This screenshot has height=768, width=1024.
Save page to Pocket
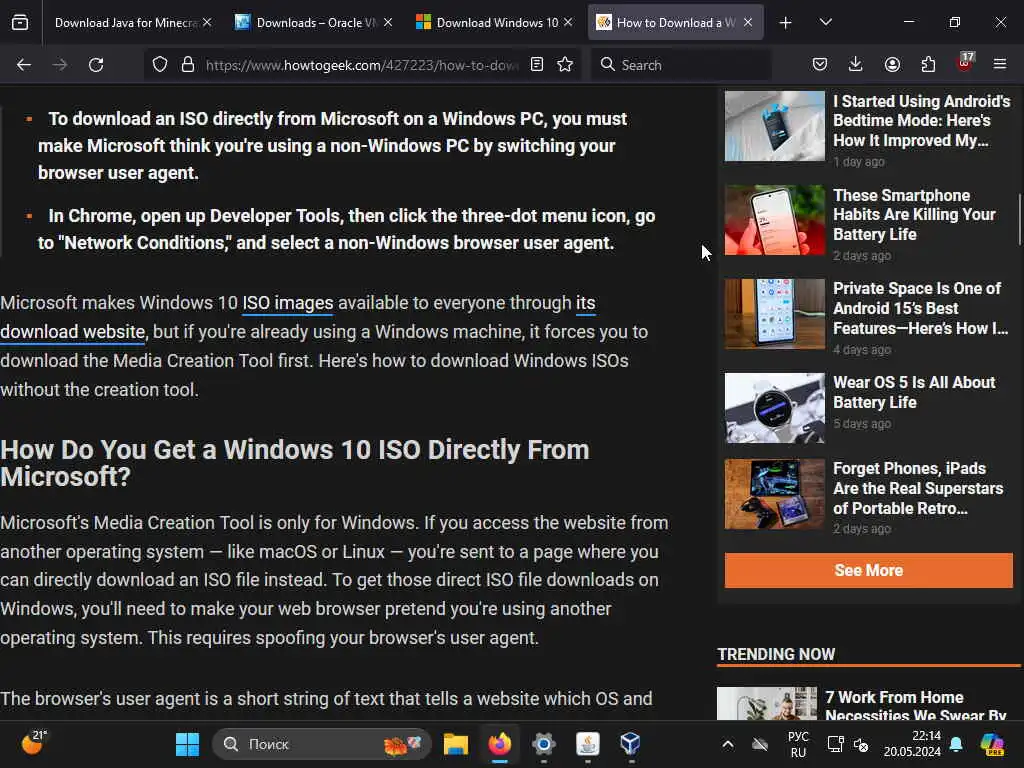pos(820,64)
